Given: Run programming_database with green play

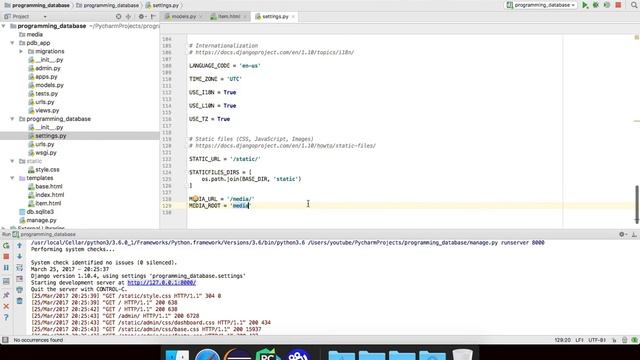Looking at the screenshot, I should point(585,5).
